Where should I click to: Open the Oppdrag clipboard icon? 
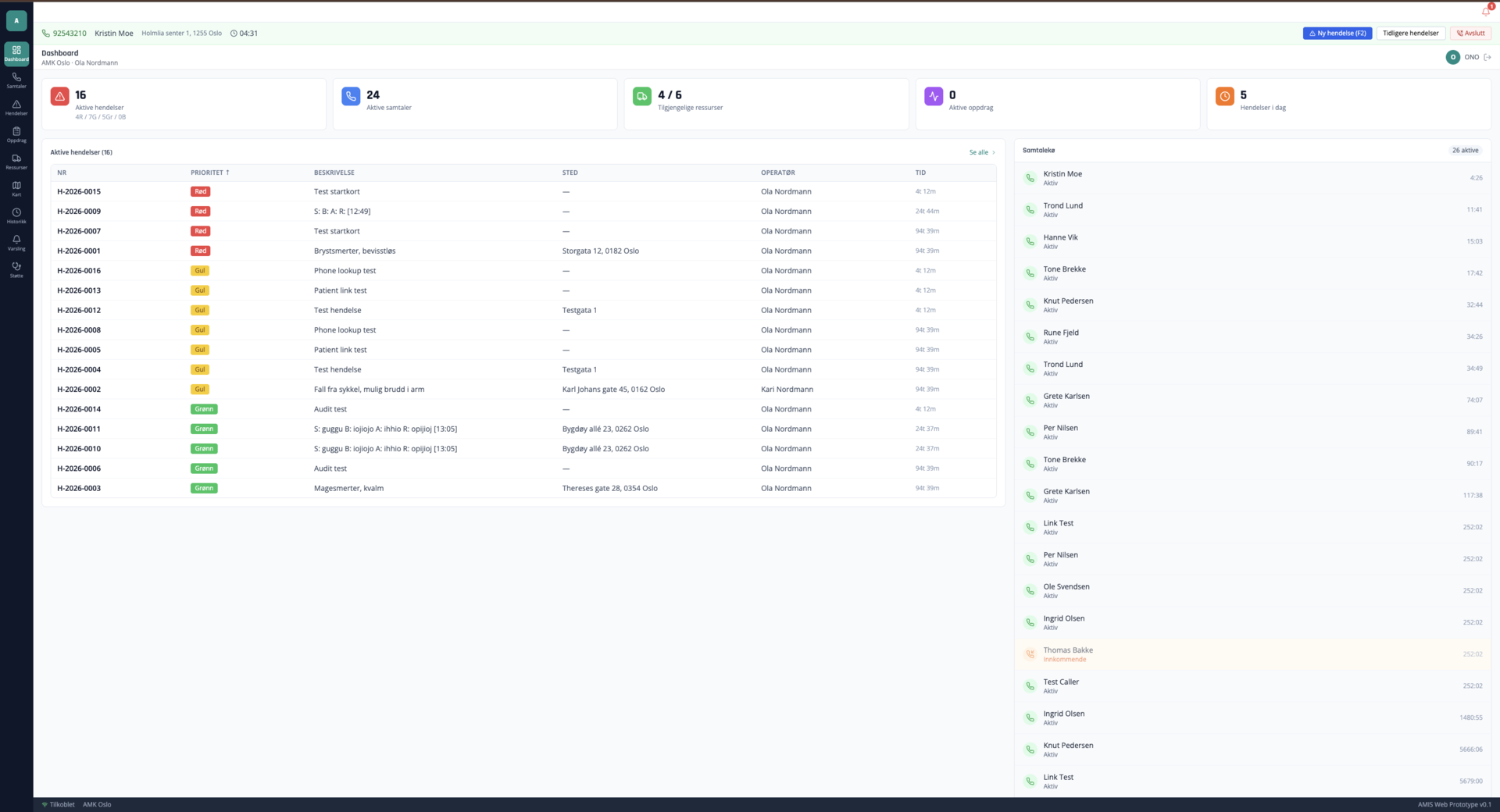pos(16,134)
